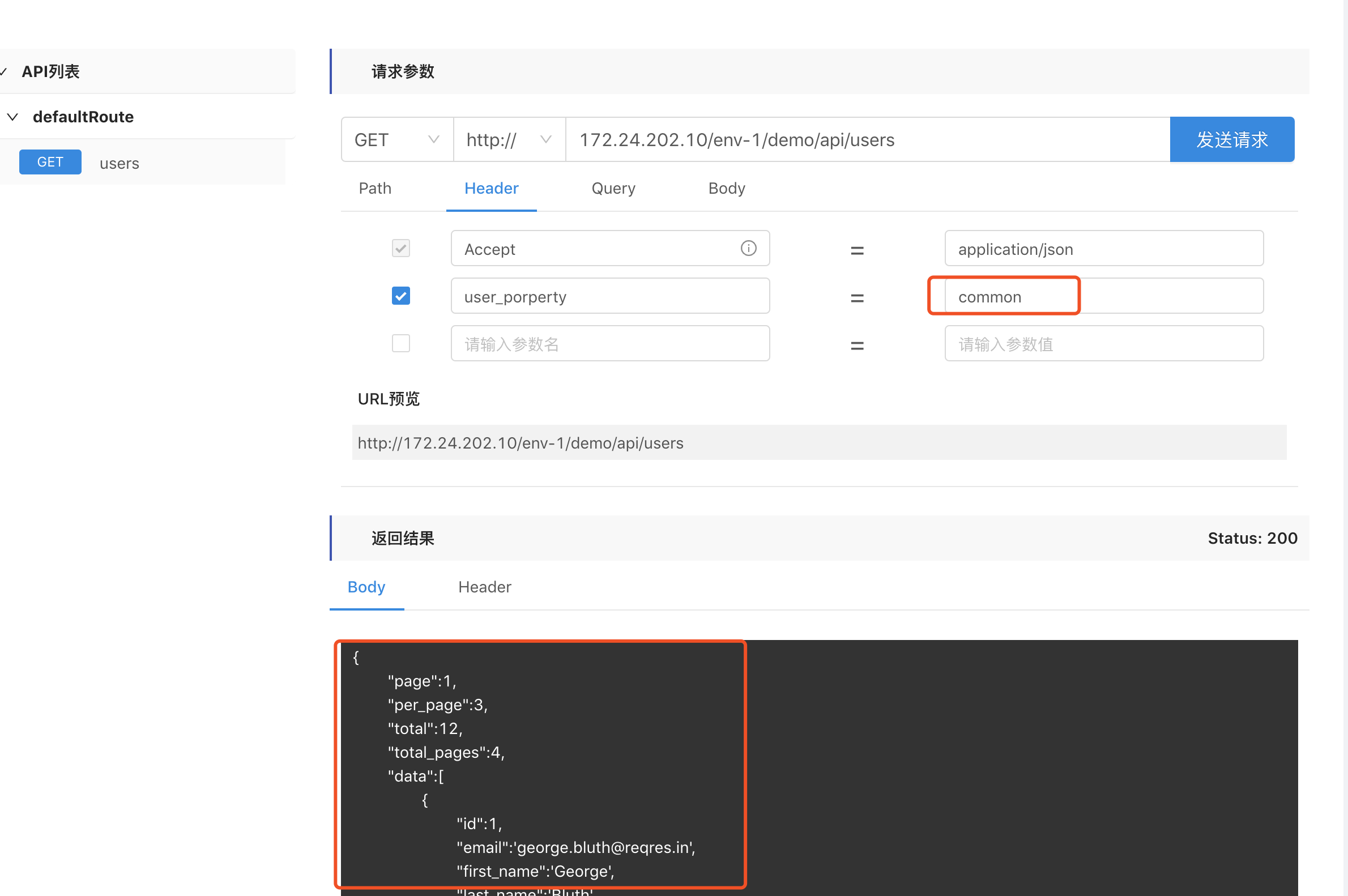Uncheck the user_porperty header checkbox
Viewport: 1348px width, 896px height.
400,296
